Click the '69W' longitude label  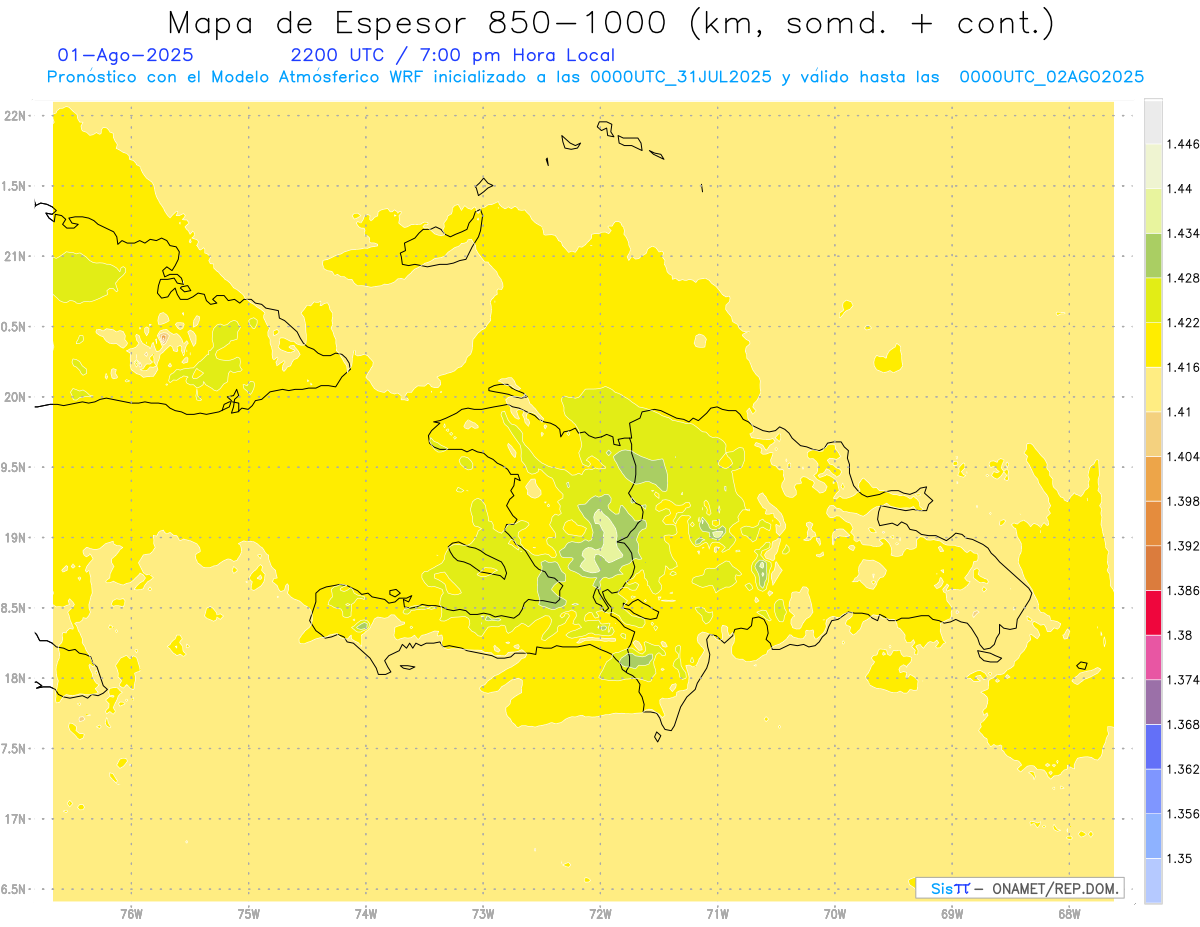coord(952,913)
